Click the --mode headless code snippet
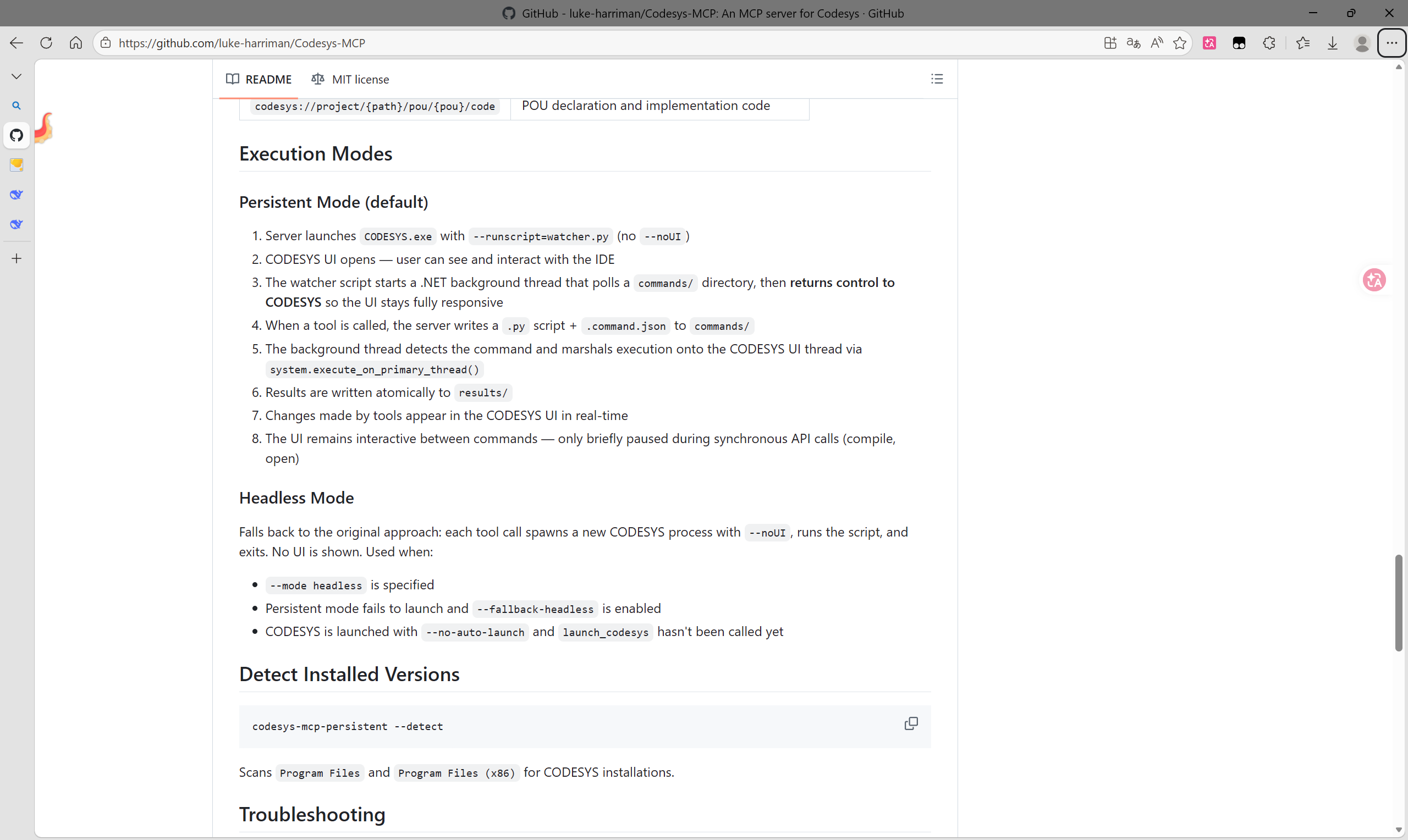Screen dimensions: 1408x840 [316, 585]
